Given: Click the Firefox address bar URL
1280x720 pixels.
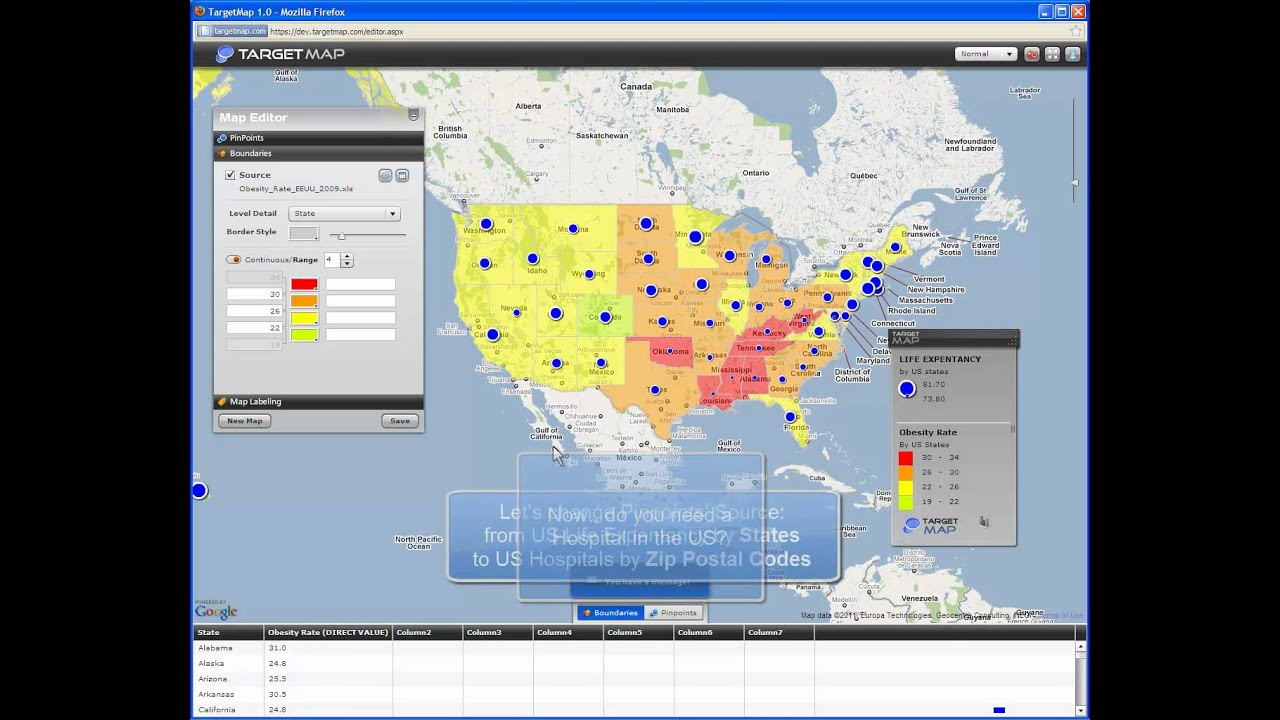Looking at the screenshot, I should (x=337, y=31).
